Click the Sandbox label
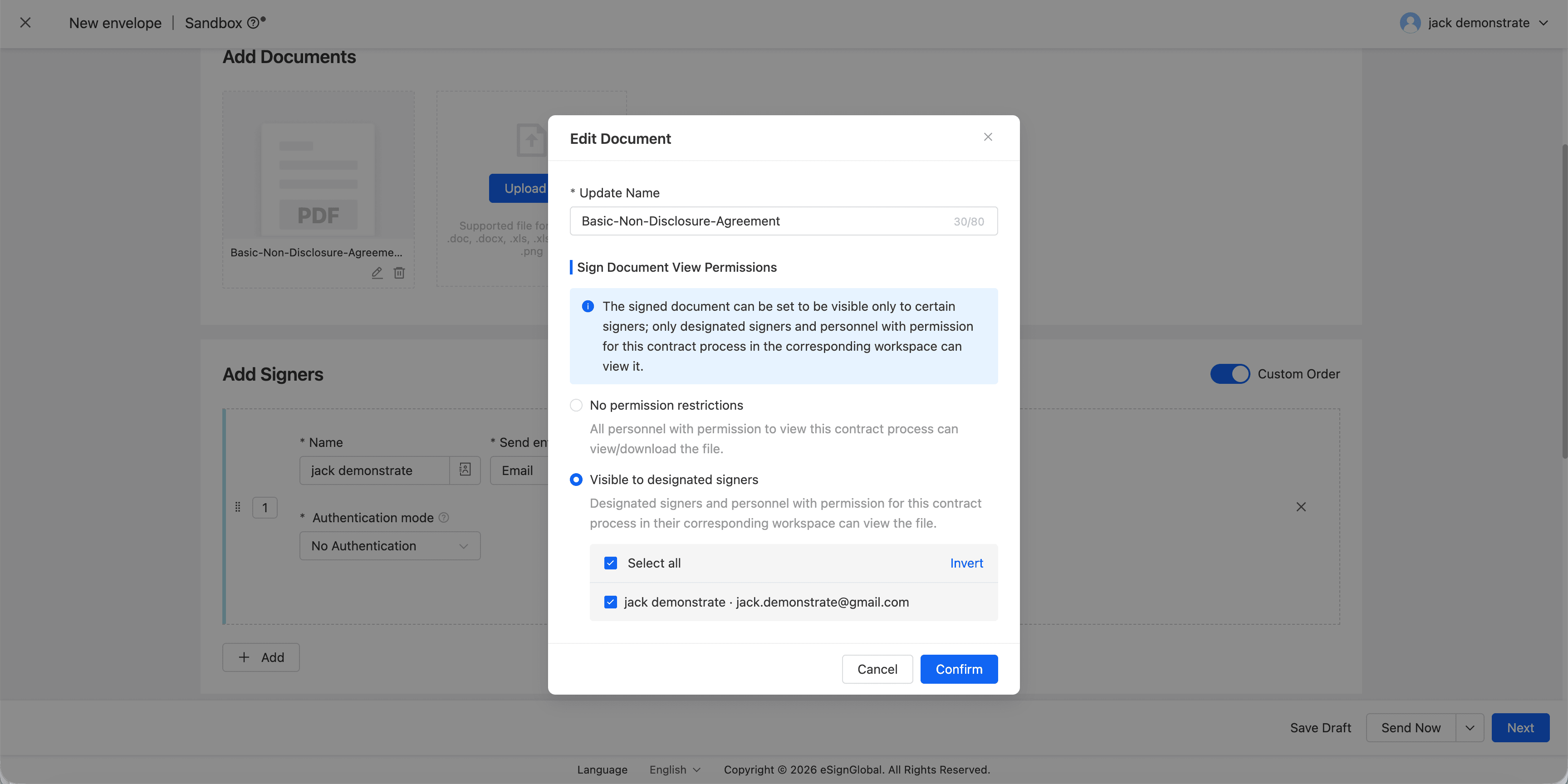1568x784 pixels. point(213,23)
